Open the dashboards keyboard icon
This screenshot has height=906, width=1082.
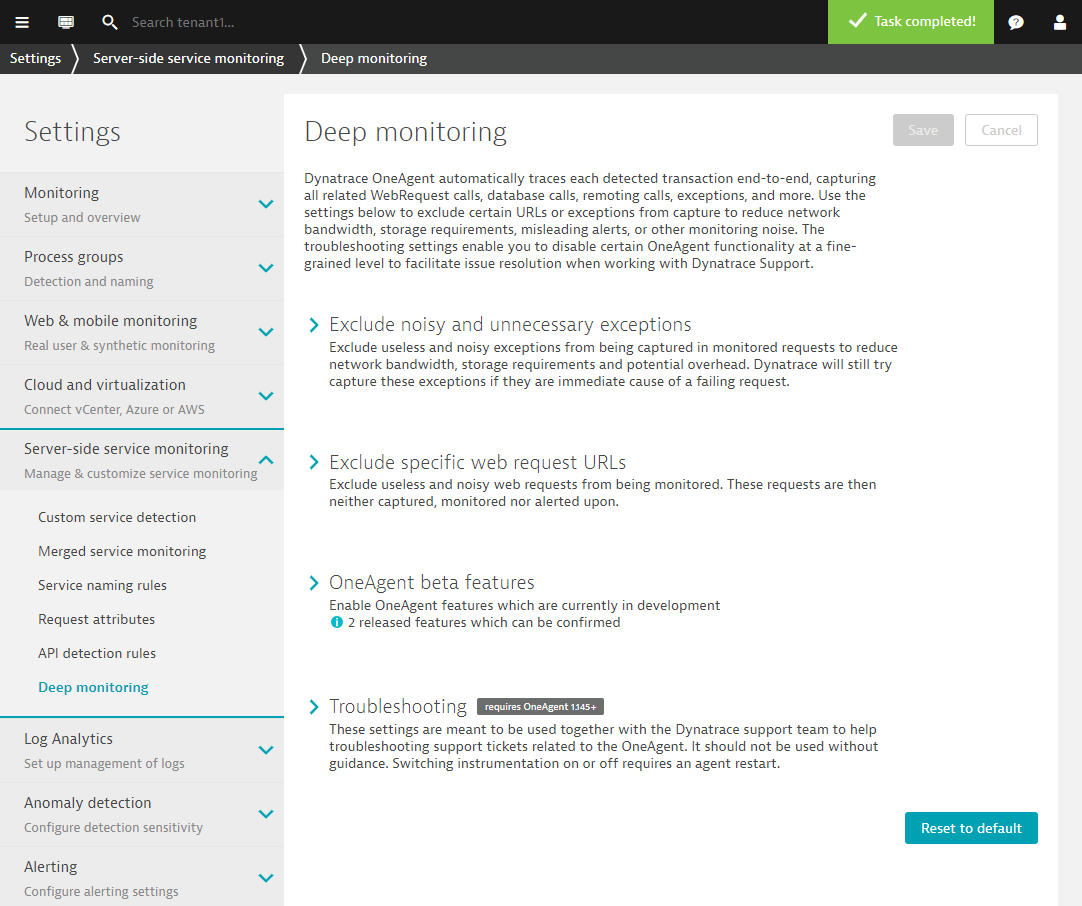pos(66,22)
